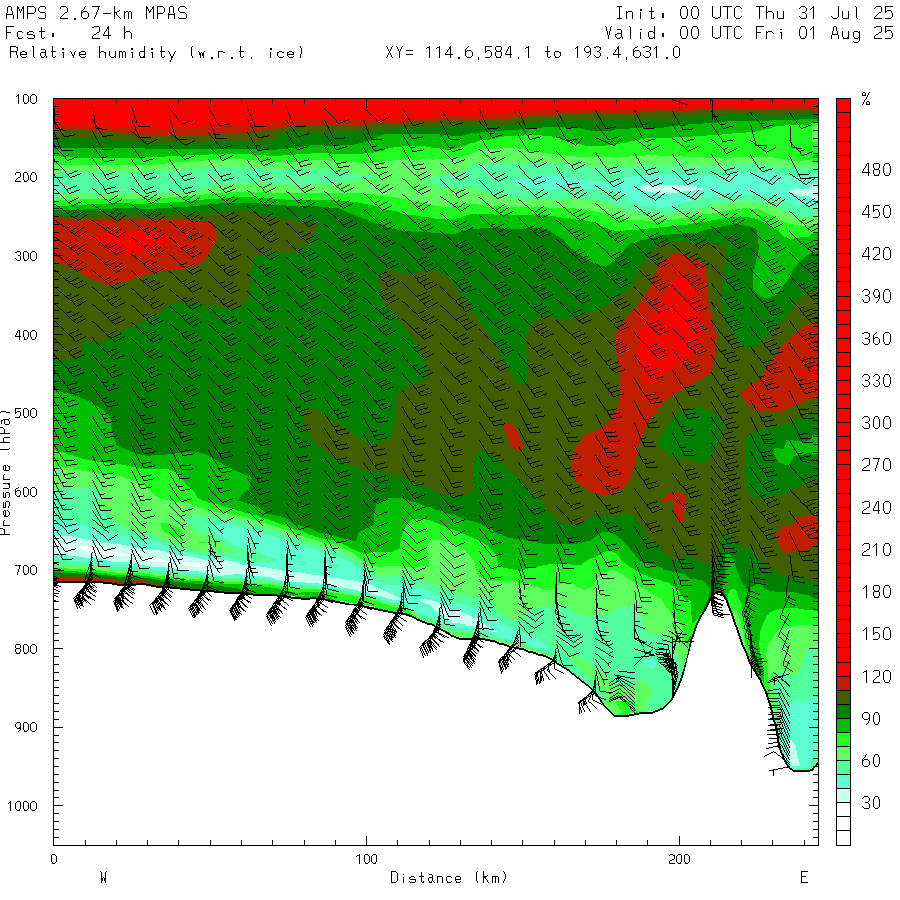Image resolution: width=900 pixels, height=900 pixels.
Task: Click the 'Fcst: 24 h' forecast label
Action: [69, 33]
